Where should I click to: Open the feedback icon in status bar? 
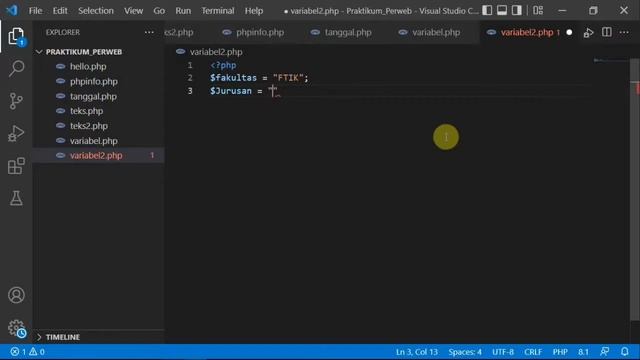(x=604, y=351)
